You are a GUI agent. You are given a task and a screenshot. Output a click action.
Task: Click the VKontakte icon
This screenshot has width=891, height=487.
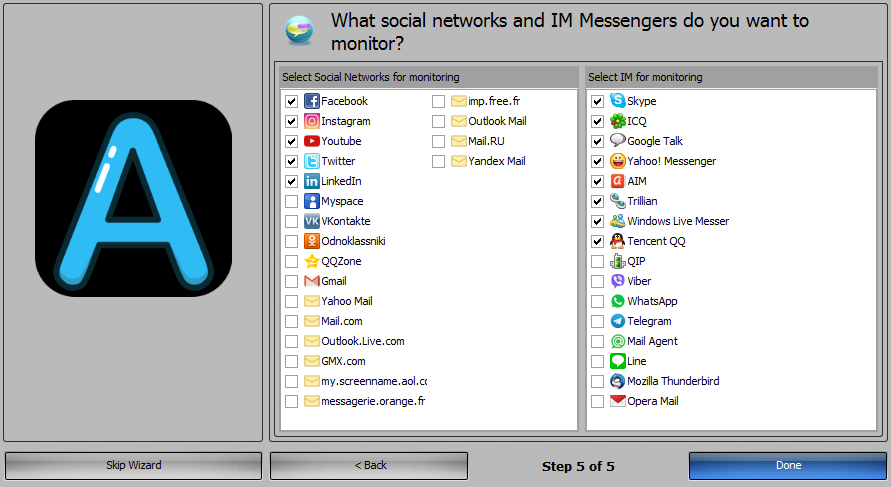[312, 221]
